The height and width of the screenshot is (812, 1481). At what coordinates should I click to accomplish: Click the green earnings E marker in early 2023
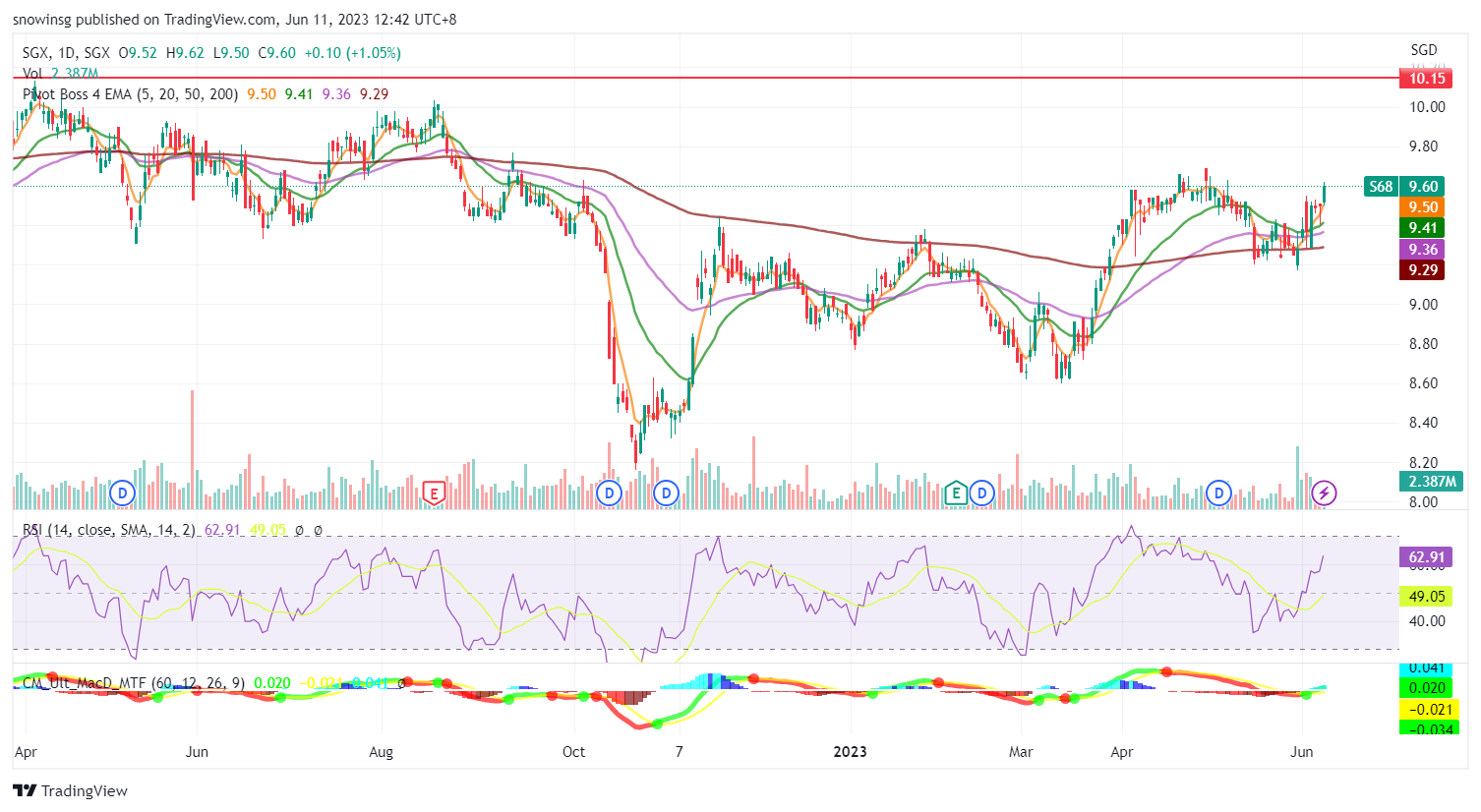click(x=956, y=493)
